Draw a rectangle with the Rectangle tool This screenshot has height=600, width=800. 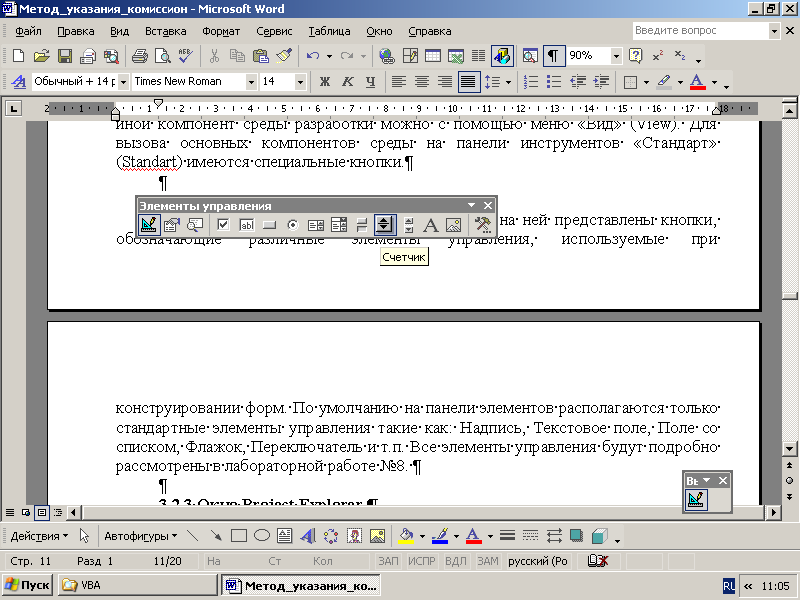(x=238, y=536)
